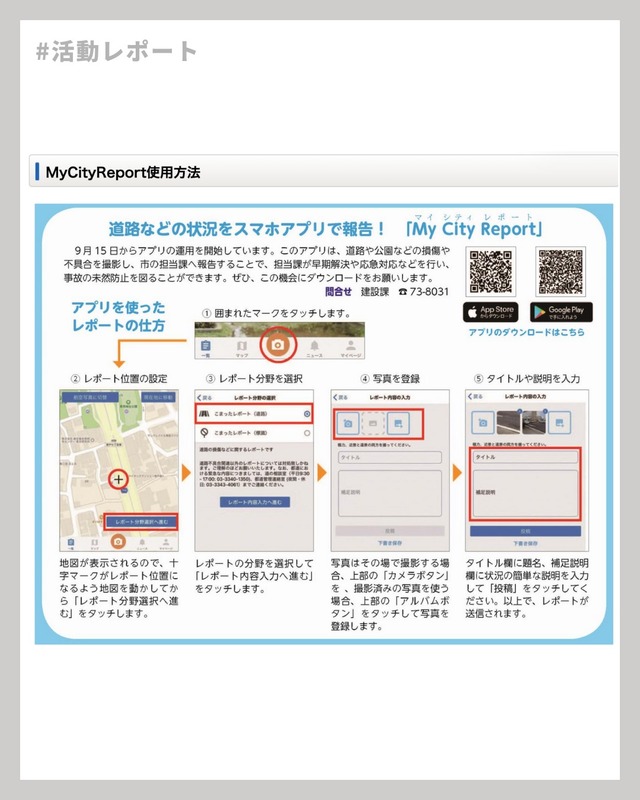Image resolution: width=640 pixels, height=800 pixels.
Task: Click the right QR code for Google Play
Action: click(x=561, y=271)
